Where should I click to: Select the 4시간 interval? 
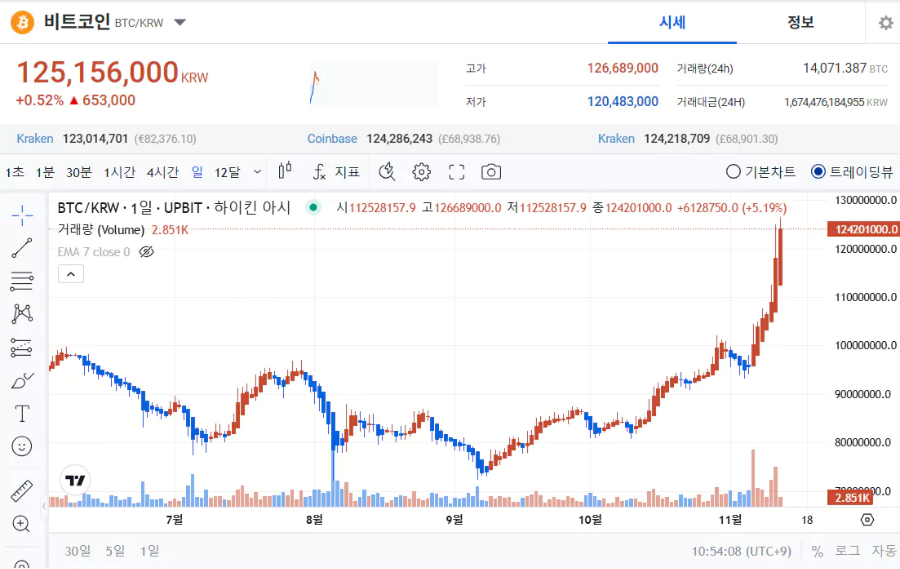pos(163,172)
